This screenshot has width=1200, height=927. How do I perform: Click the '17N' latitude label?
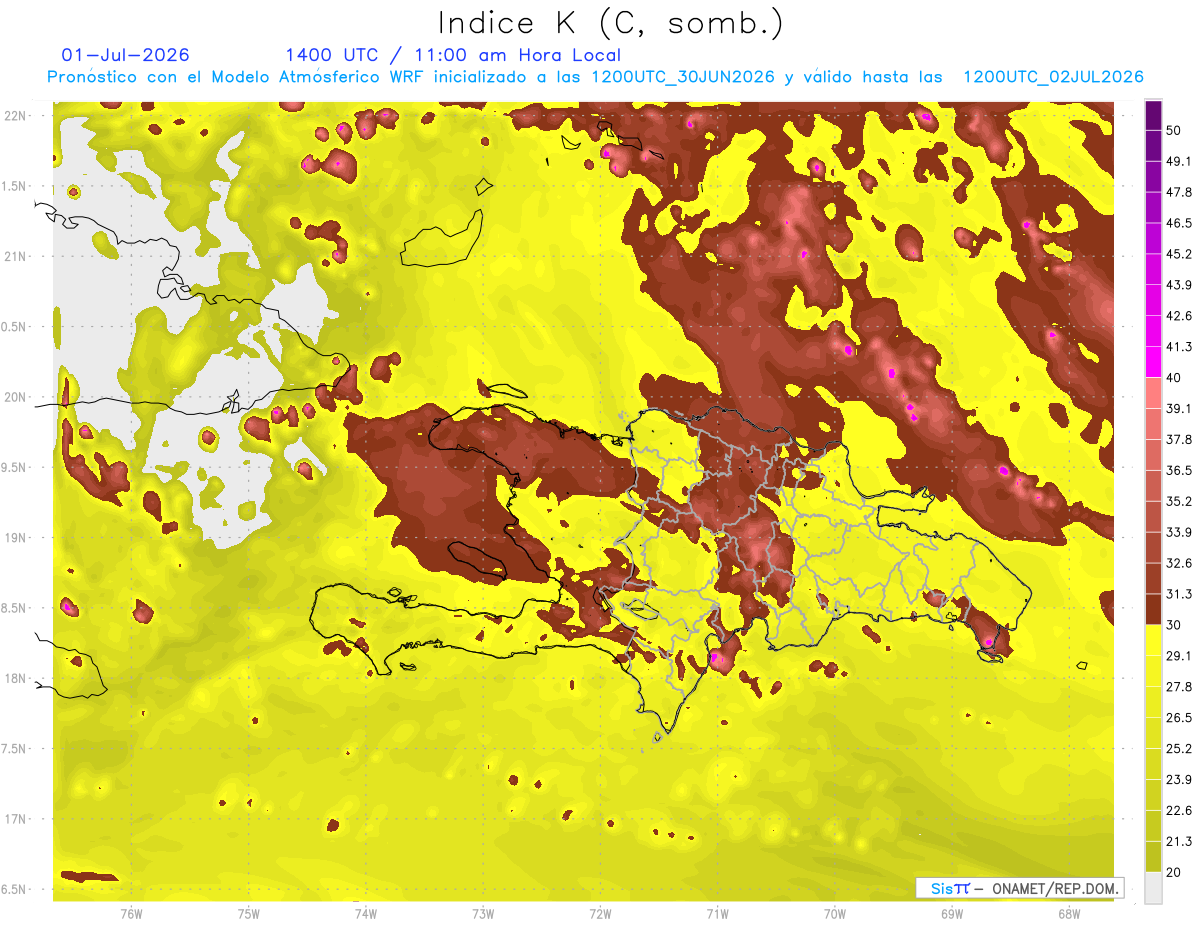click(x=16, y=820)
